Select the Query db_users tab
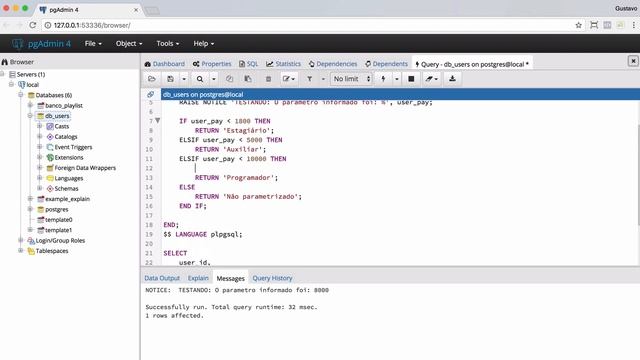Viewport: 640px width, 360px height. (472, 64)
